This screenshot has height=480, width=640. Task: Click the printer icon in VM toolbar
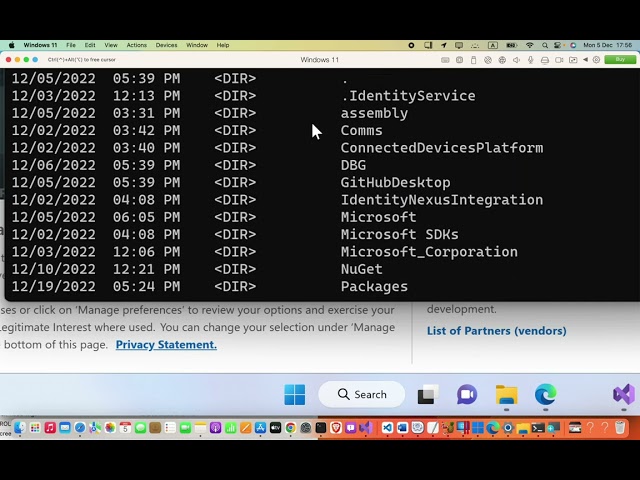pos(545,60)
